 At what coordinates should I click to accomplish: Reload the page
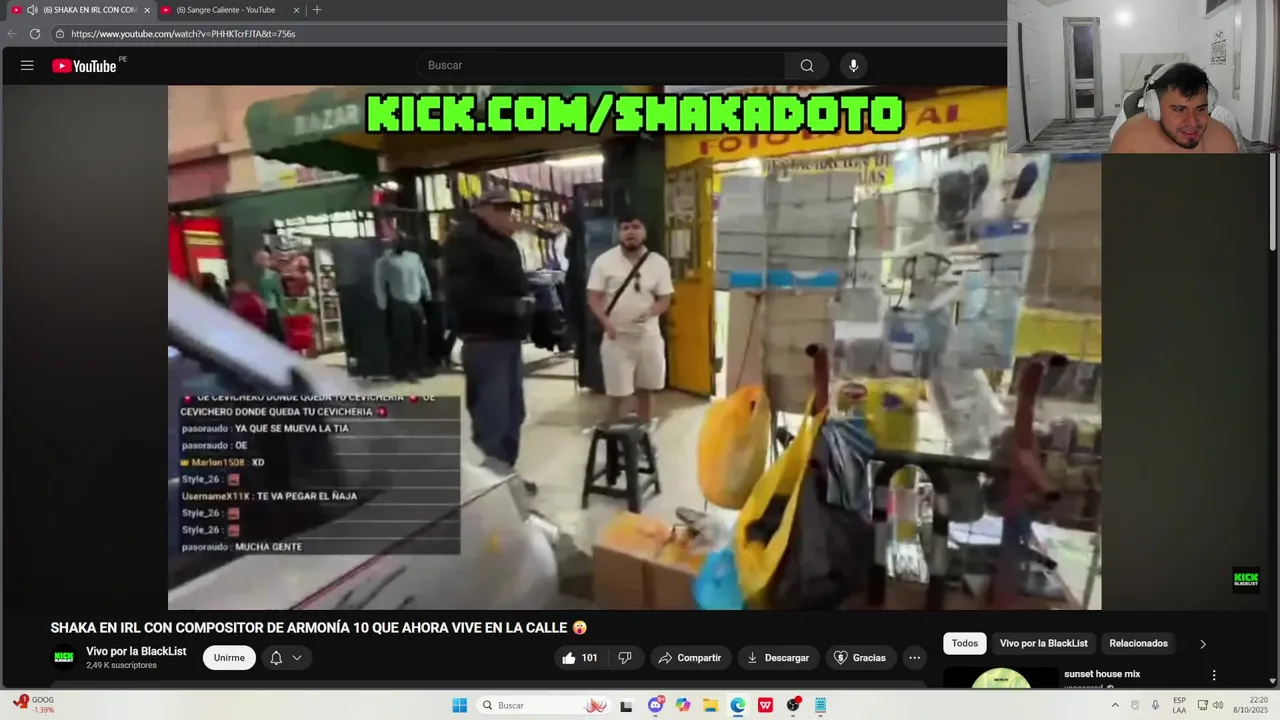35,34
